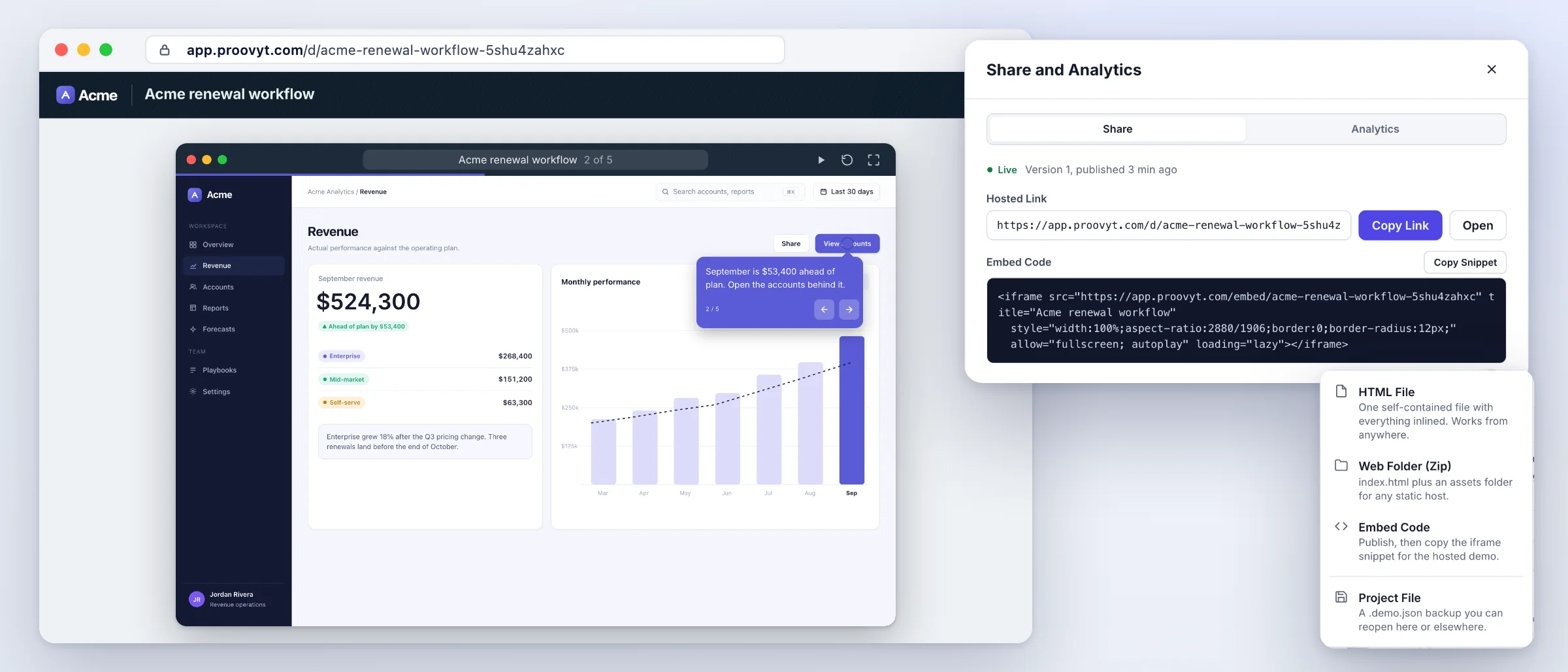Enter fullscreen using the expand icon
This screenshot has height=672, width=1568.
874,160
